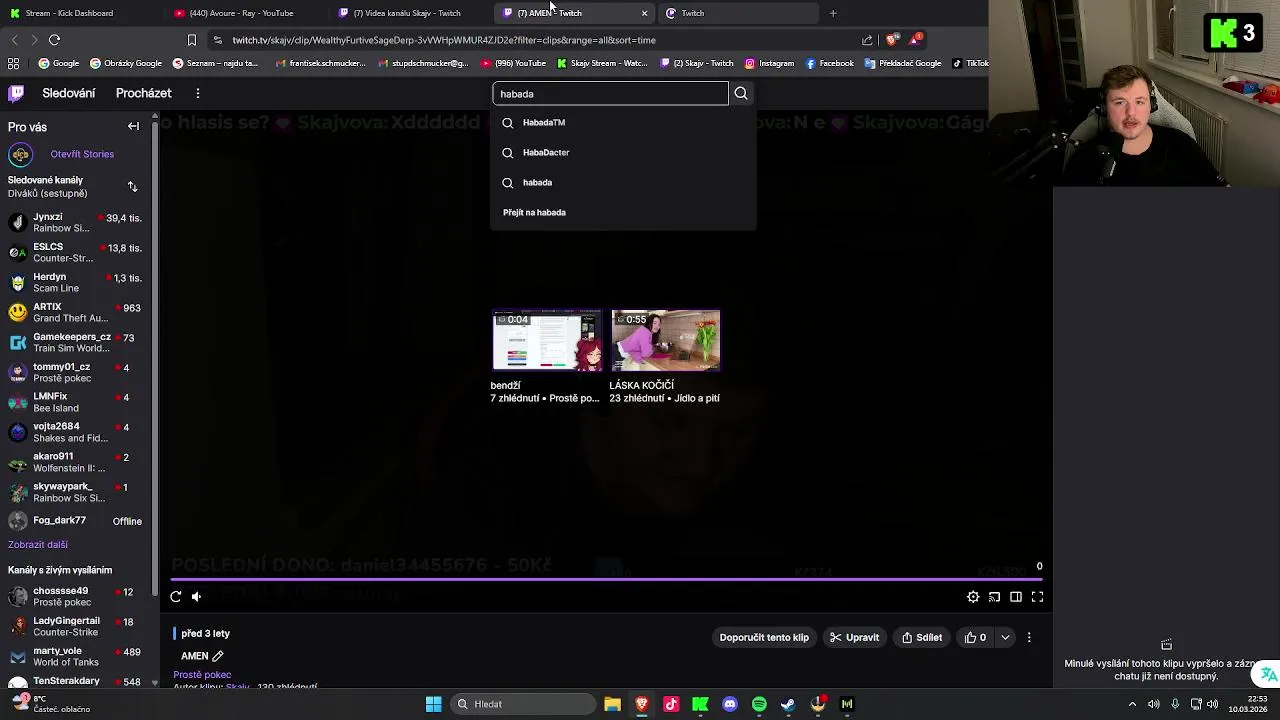
Task: Open File Explorer from taskbar
Action: [x=612, y=704]
